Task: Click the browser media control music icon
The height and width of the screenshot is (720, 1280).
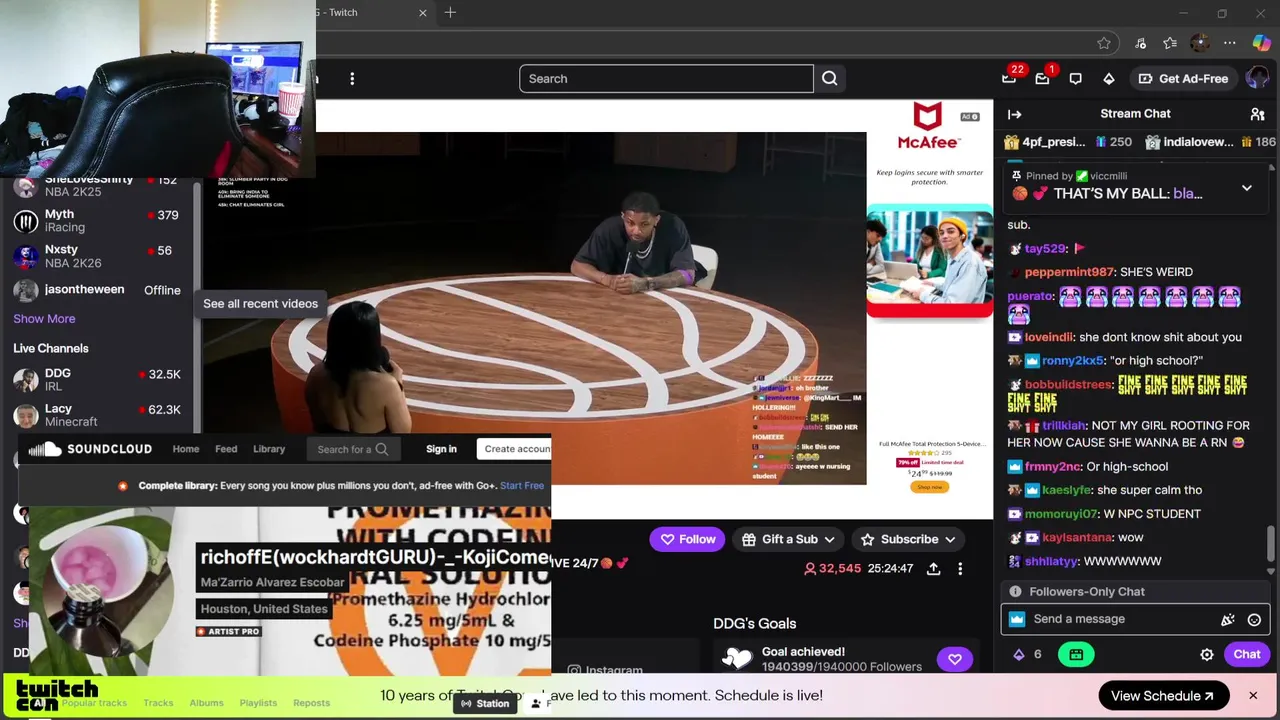Action: (x=1140, y=43)
